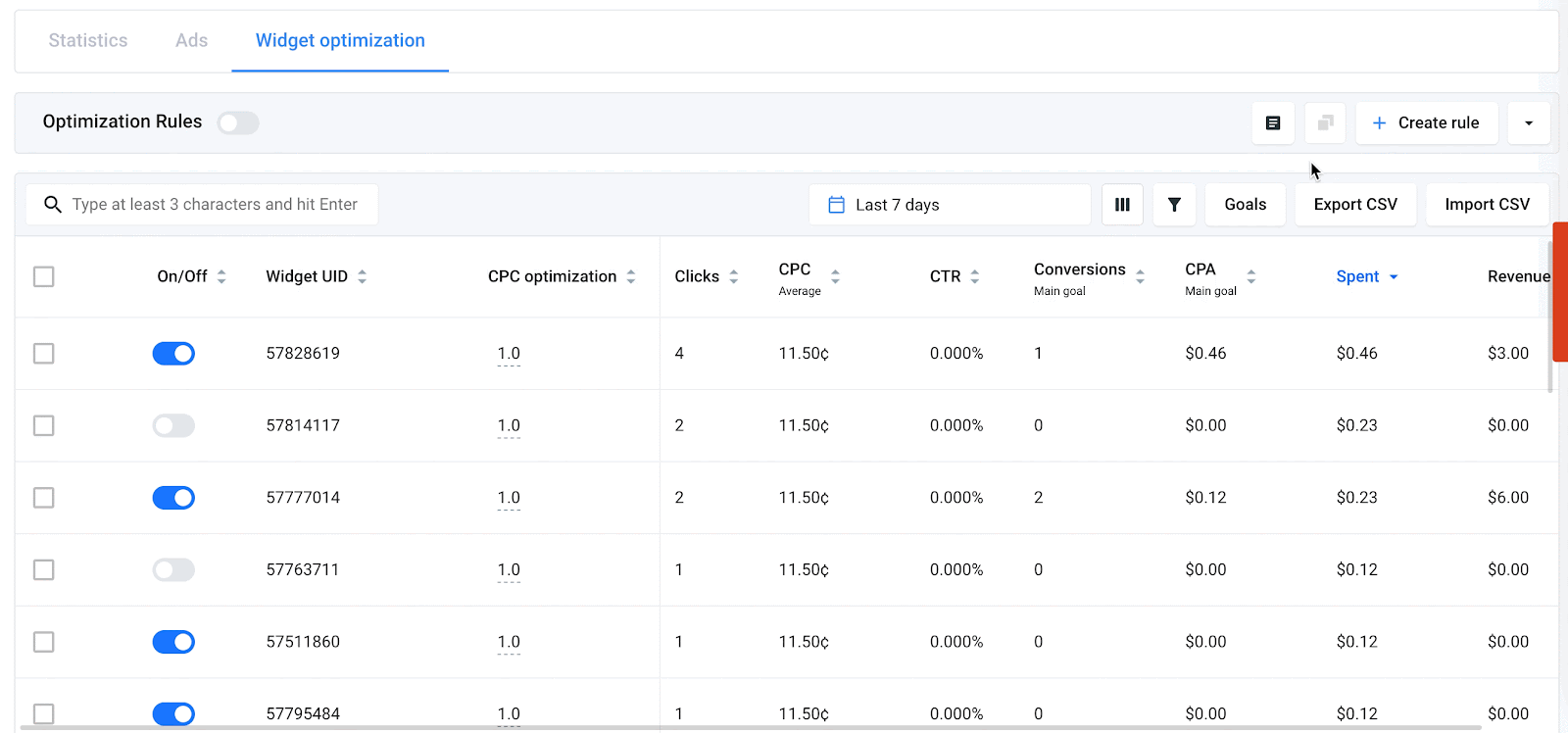Go to the Ads tab
This screenshot has height=733, width=1568.
191,41
